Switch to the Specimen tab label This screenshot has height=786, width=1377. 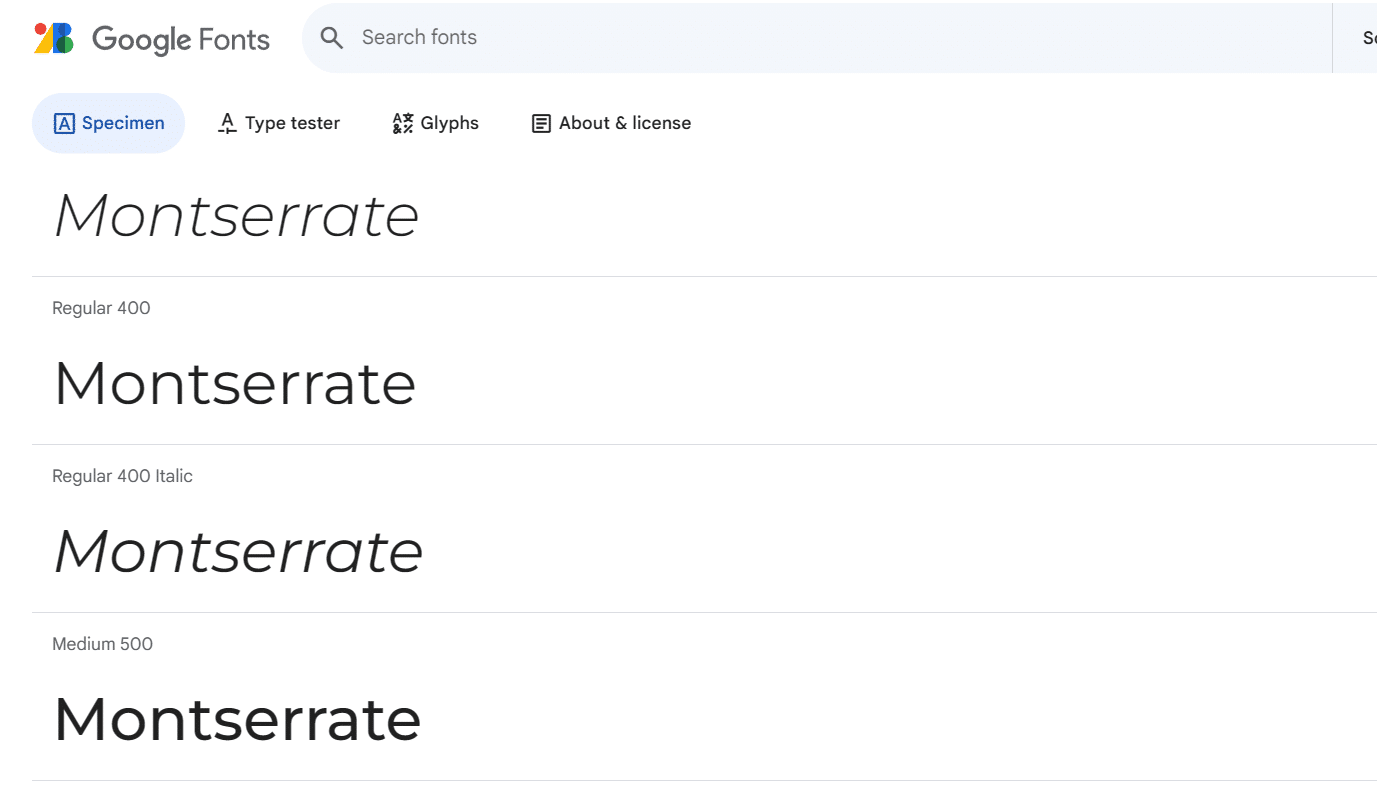[x=123, y=123]
